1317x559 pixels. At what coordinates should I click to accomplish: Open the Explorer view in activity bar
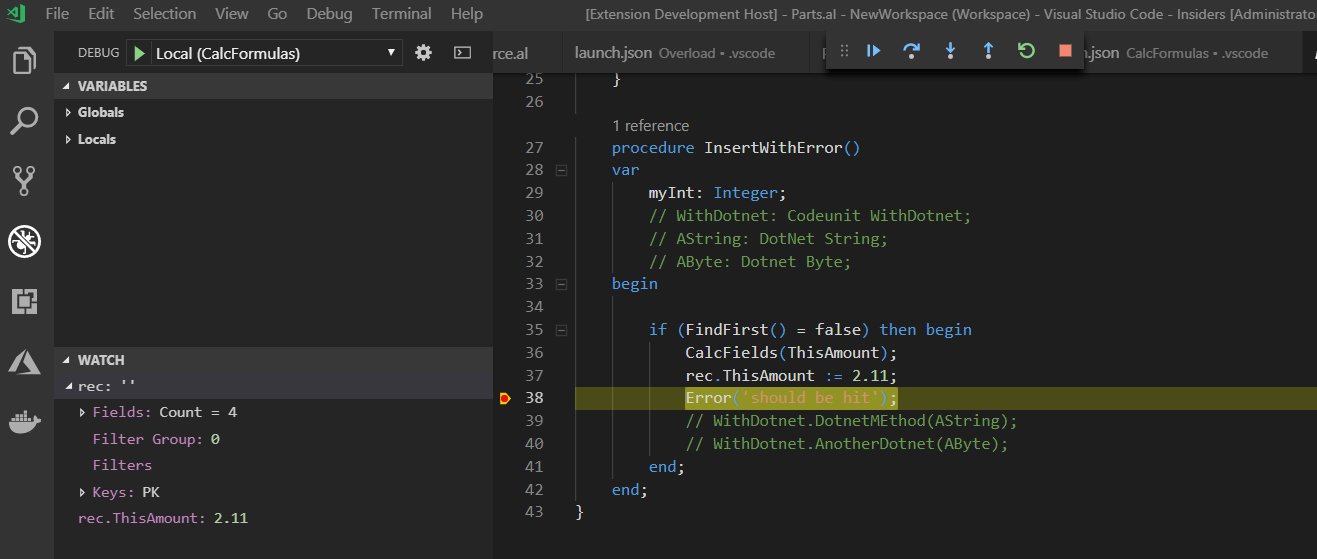click(24, 60)
